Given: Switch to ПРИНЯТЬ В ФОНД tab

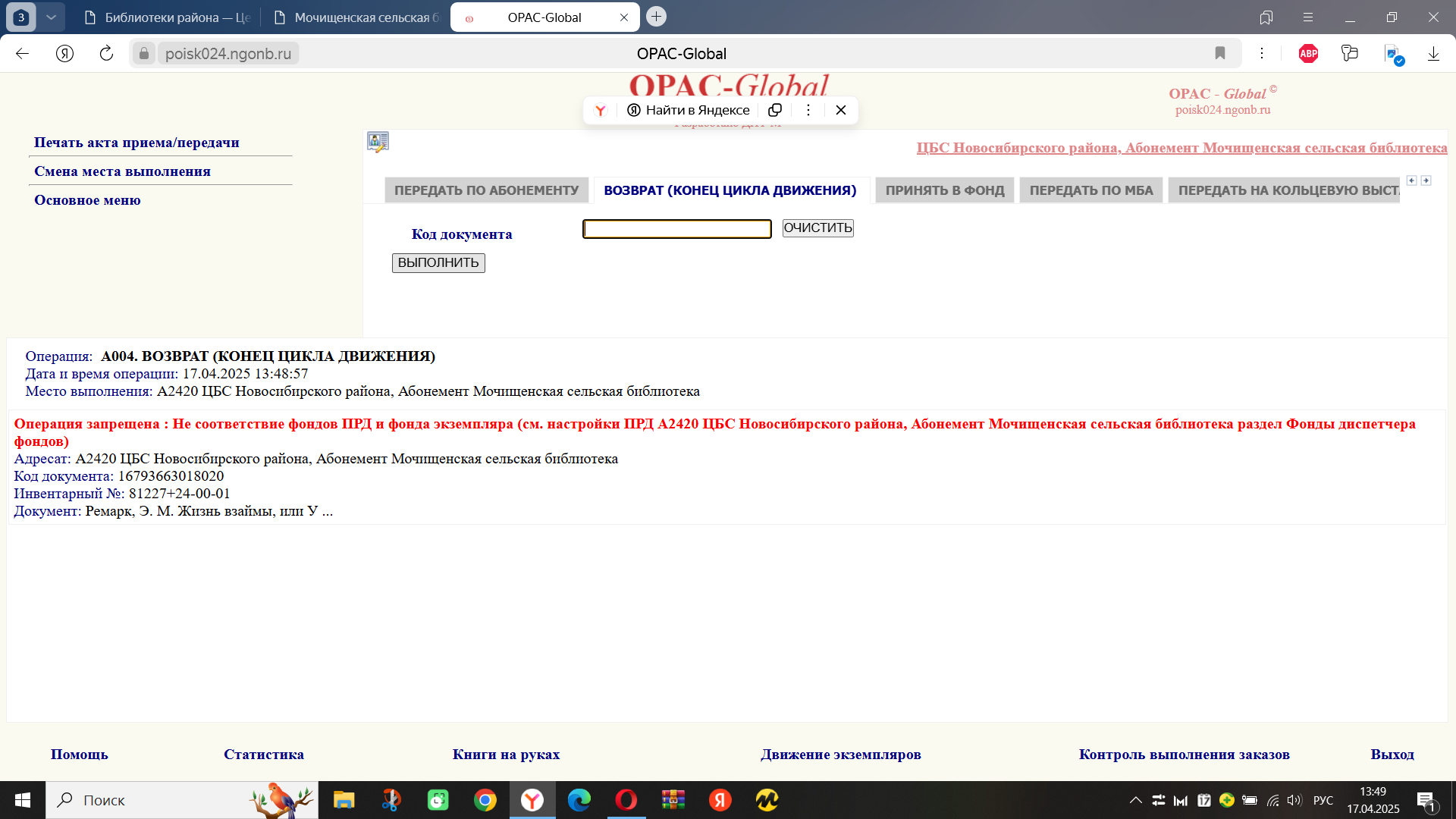Looking at the screenshot, I should pyautogui.click(x=945, y=190).
